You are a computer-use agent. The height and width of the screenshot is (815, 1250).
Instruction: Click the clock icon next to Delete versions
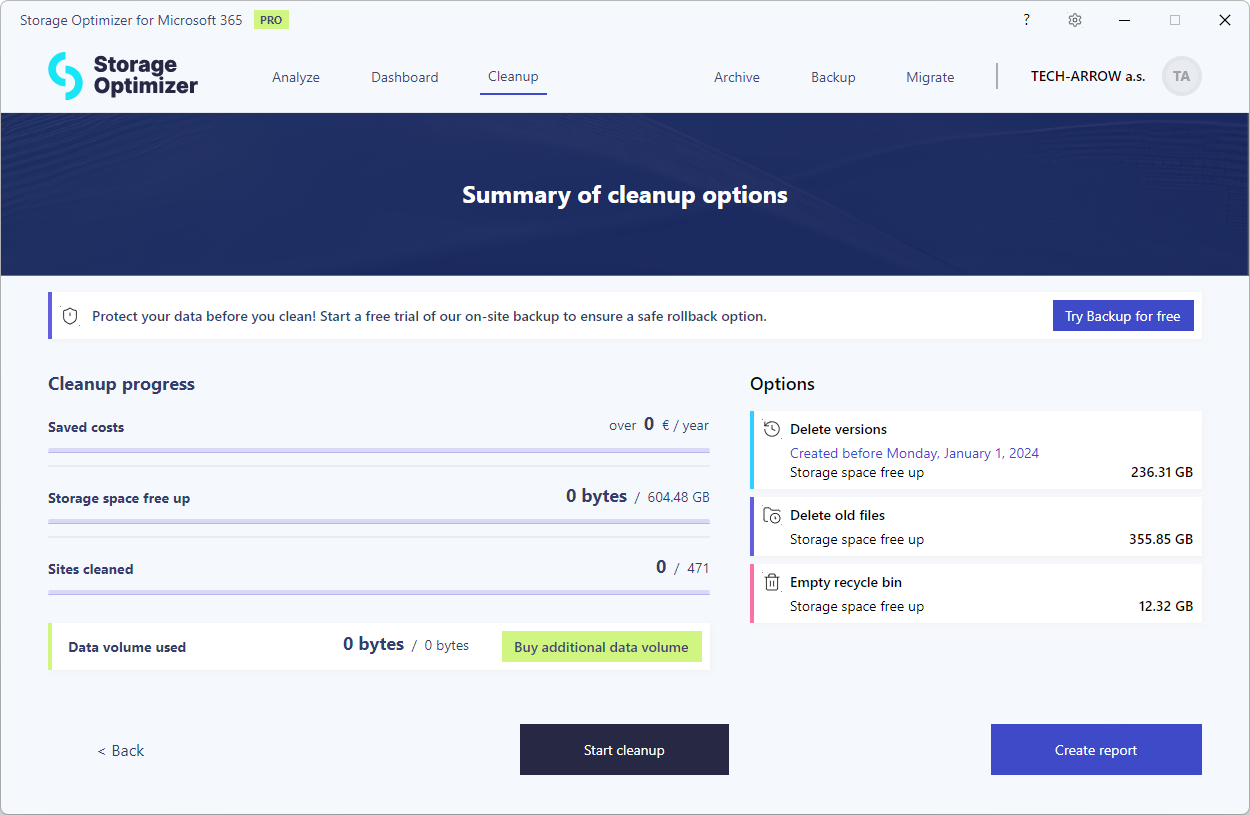tap(771, 428)
